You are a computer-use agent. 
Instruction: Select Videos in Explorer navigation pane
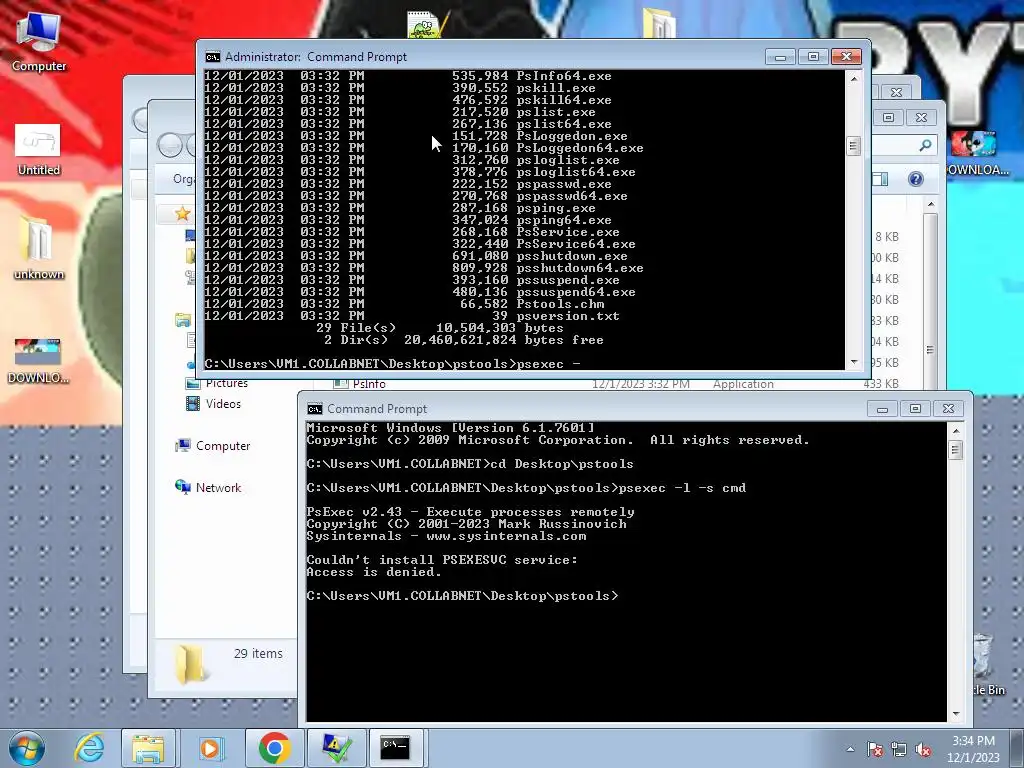pyautogui.click(x=214, y=404)
